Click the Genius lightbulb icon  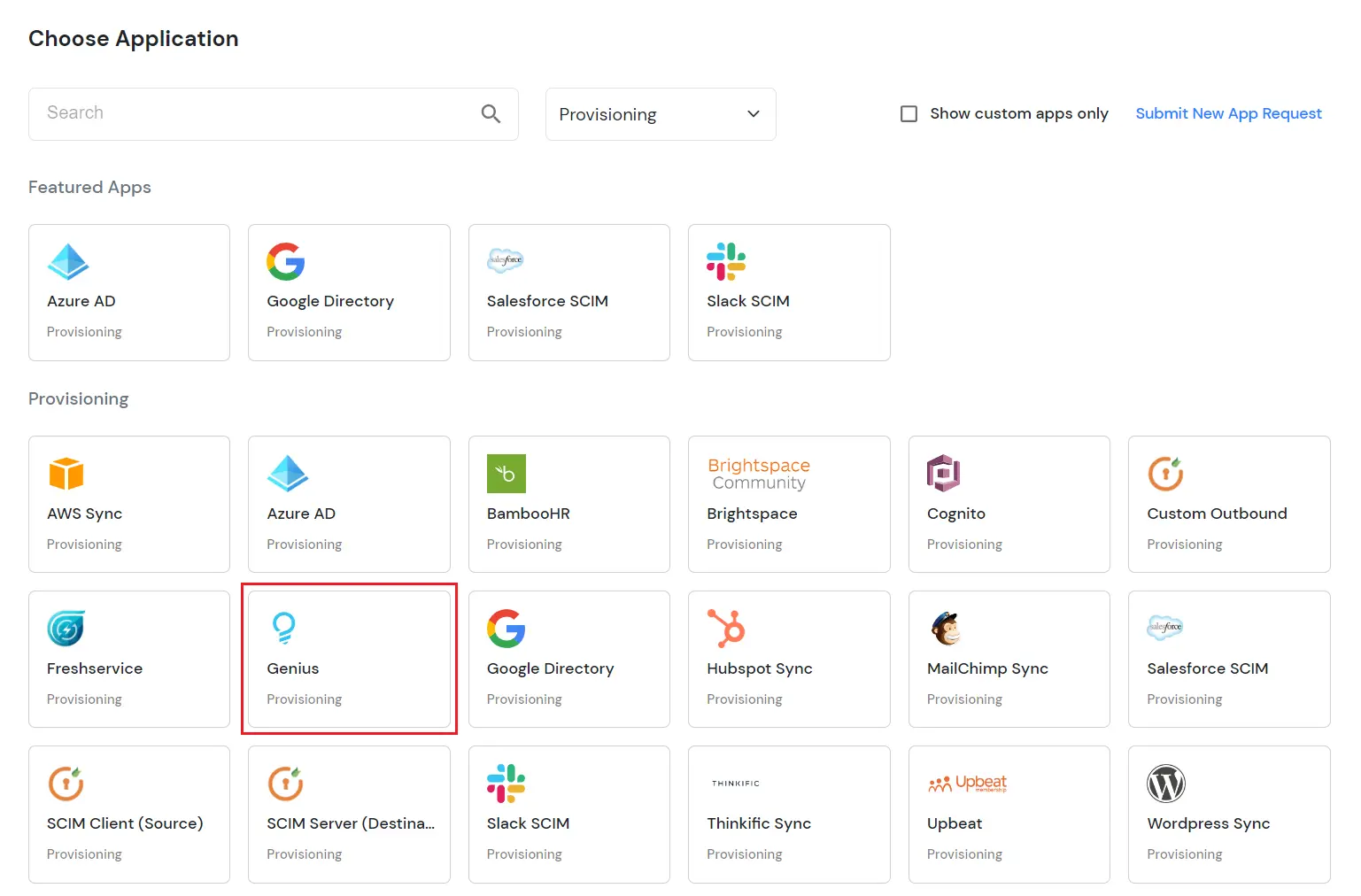(x=283, y=628)
